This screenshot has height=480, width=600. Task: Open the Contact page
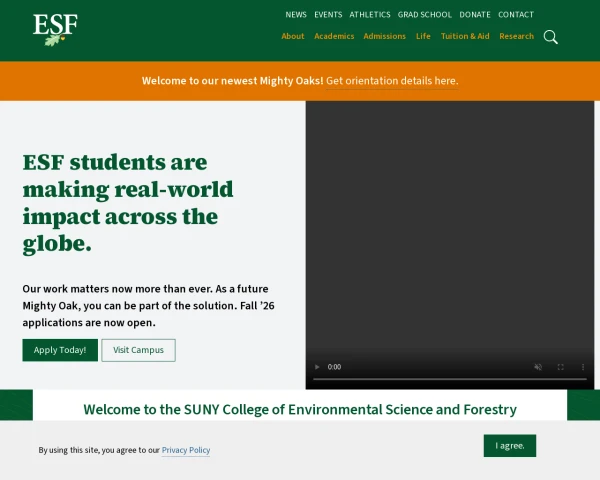point(516,15)
